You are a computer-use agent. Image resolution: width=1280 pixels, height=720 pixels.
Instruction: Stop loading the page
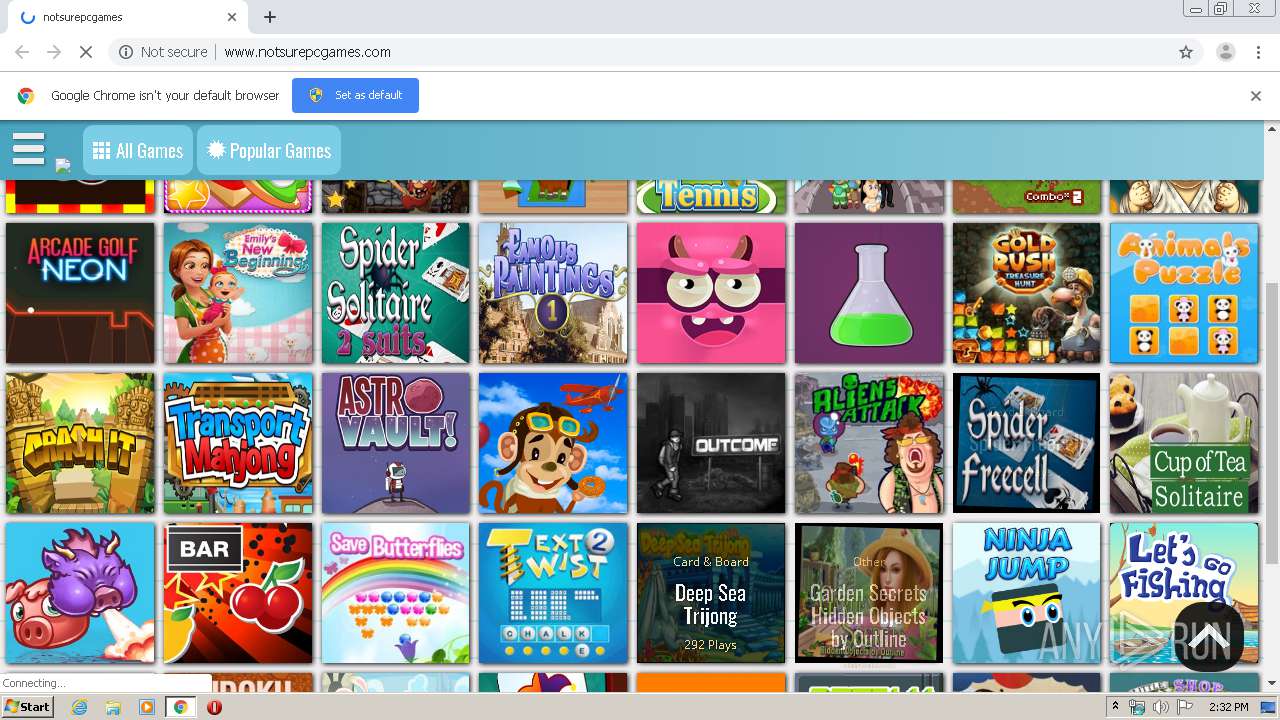tap(86, 52)
